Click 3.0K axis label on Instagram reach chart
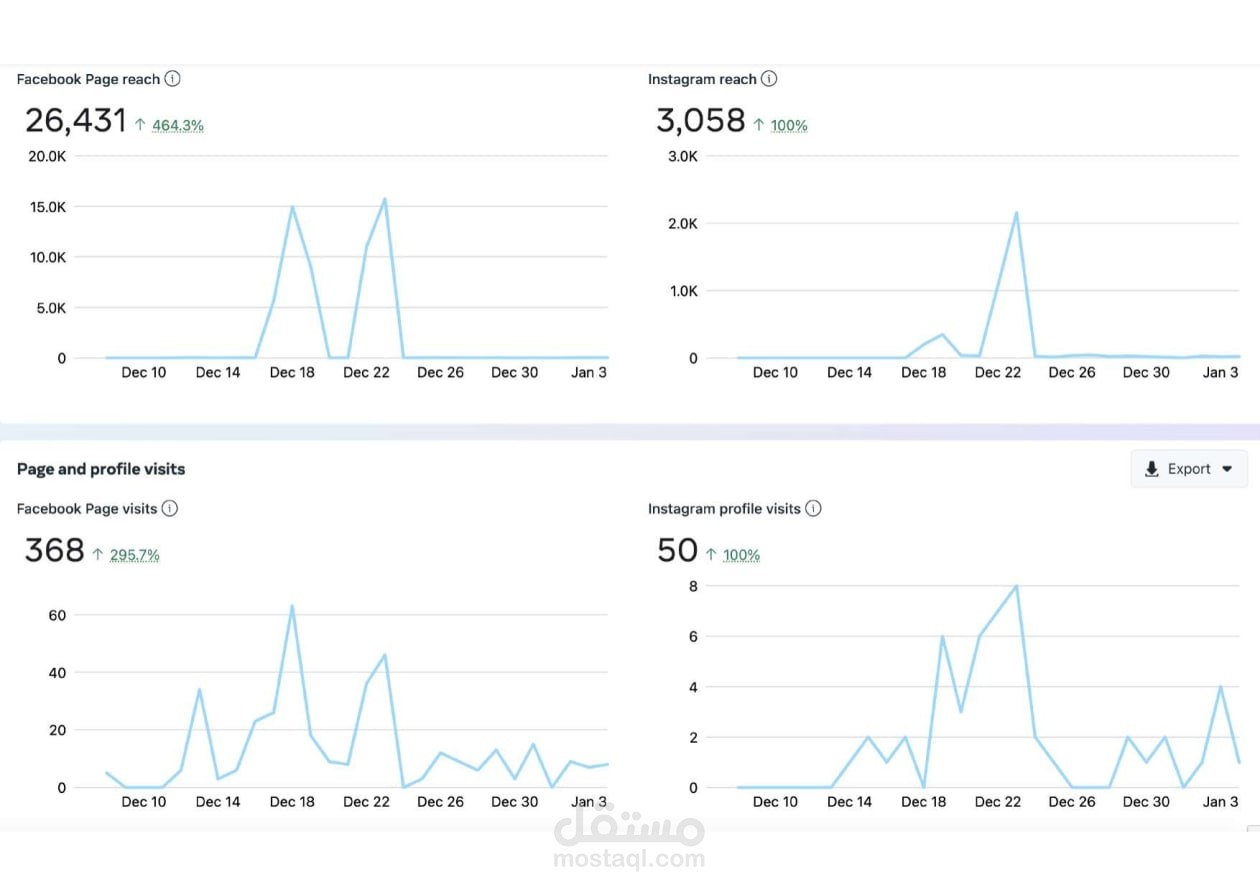The height and width of the screenshot is (890, 1260). coord(682,156)
